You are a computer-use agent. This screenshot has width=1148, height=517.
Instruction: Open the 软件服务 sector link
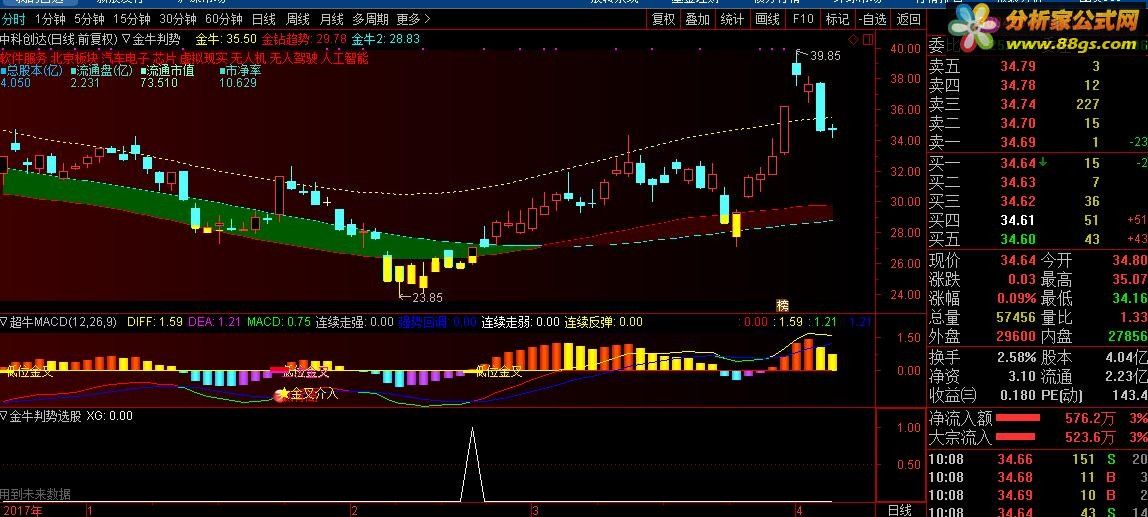coord(23,56)
